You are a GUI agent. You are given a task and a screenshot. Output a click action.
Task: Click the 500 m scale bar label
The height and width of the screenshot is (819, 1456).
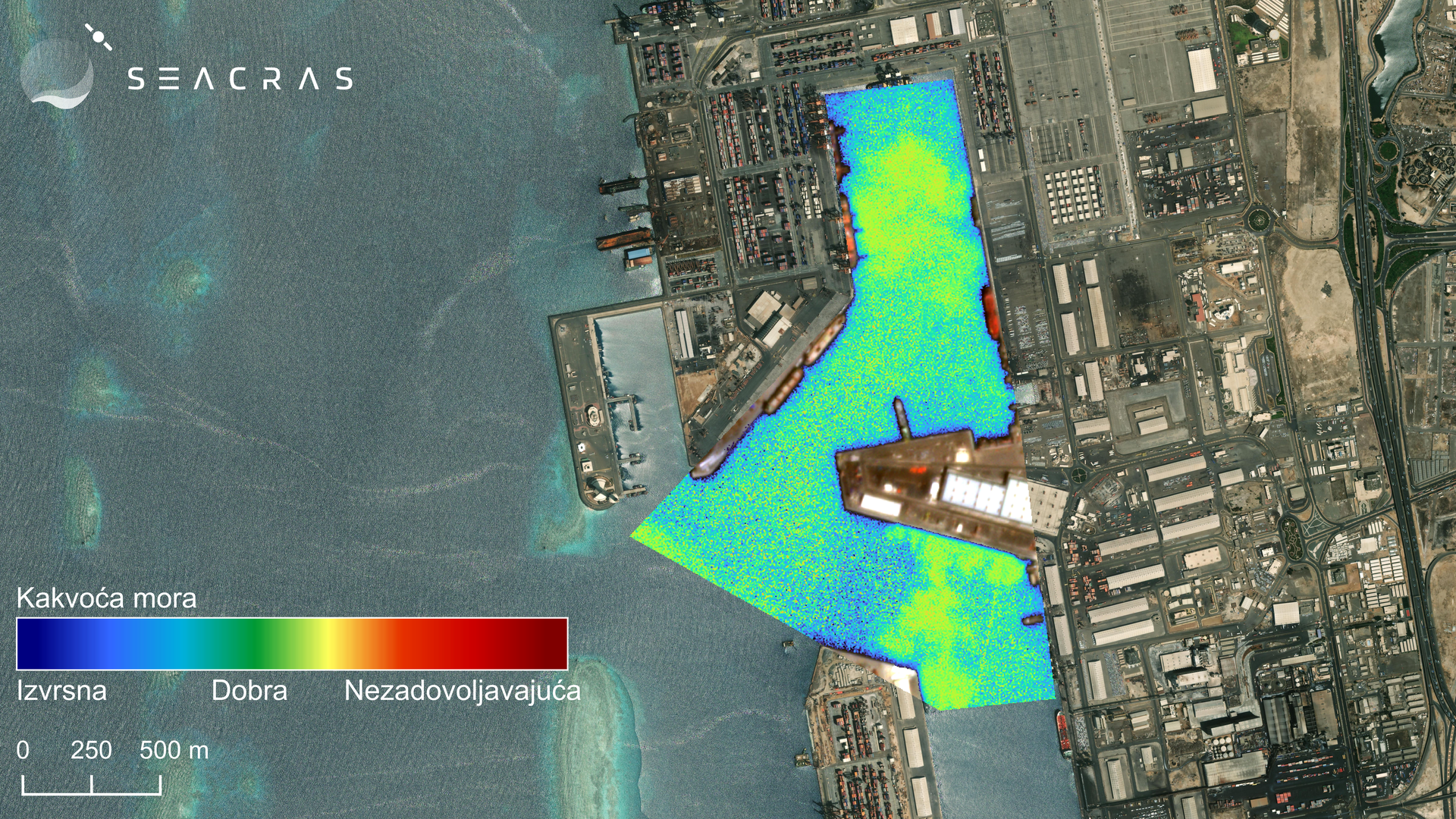[x=174, y=750]
